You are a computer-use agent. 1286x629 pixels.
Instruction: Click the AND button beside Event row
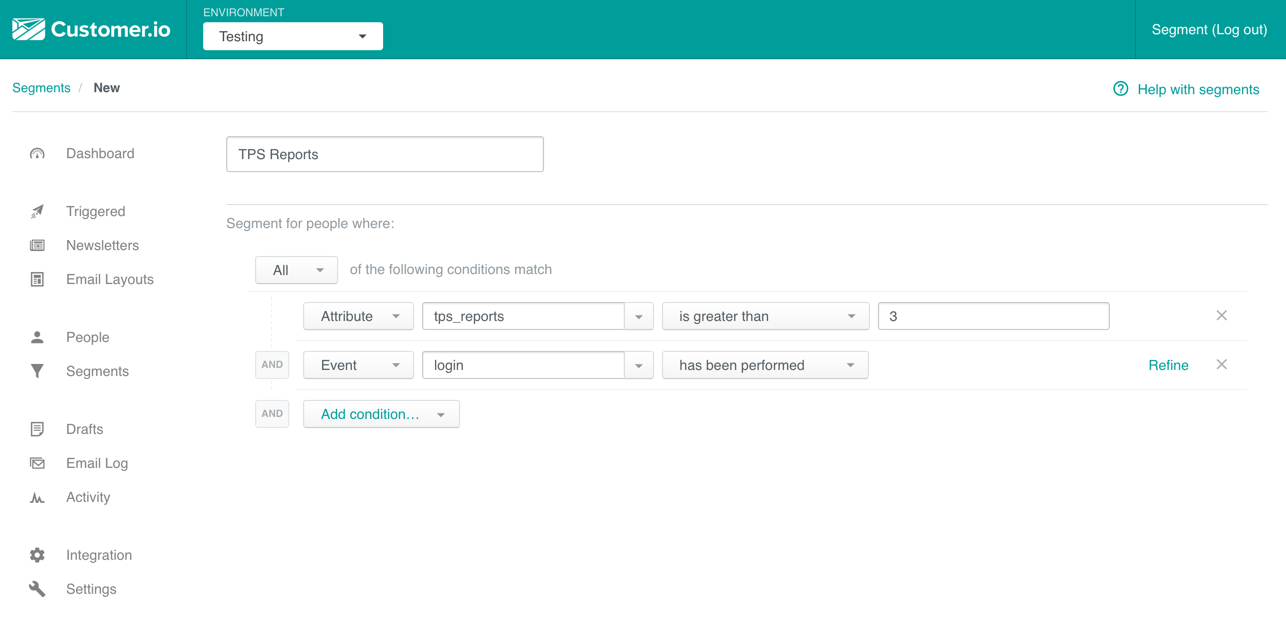272,365
